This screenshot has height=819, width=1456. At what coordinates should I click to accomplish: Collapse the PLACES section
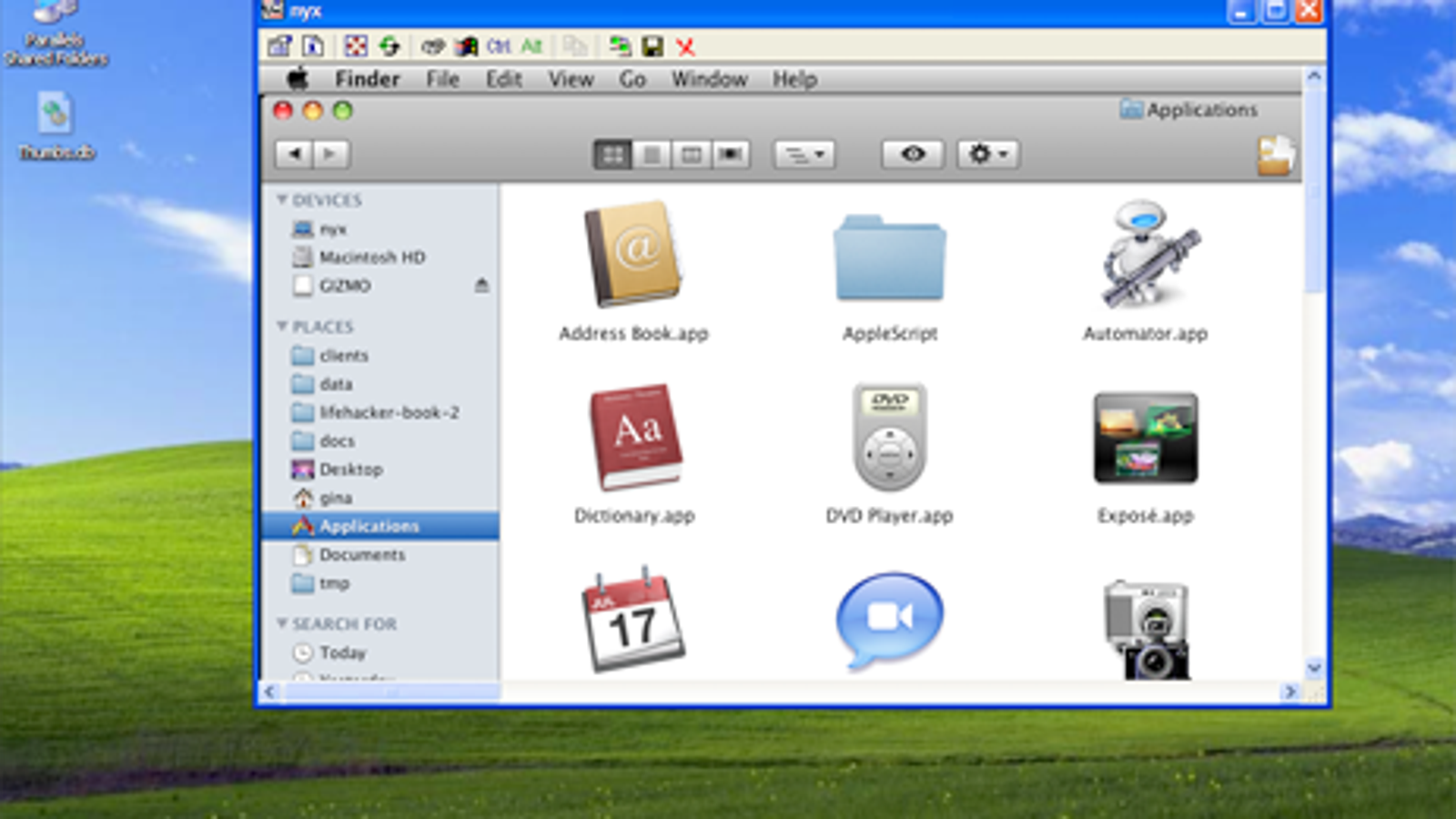coord(282,326)
